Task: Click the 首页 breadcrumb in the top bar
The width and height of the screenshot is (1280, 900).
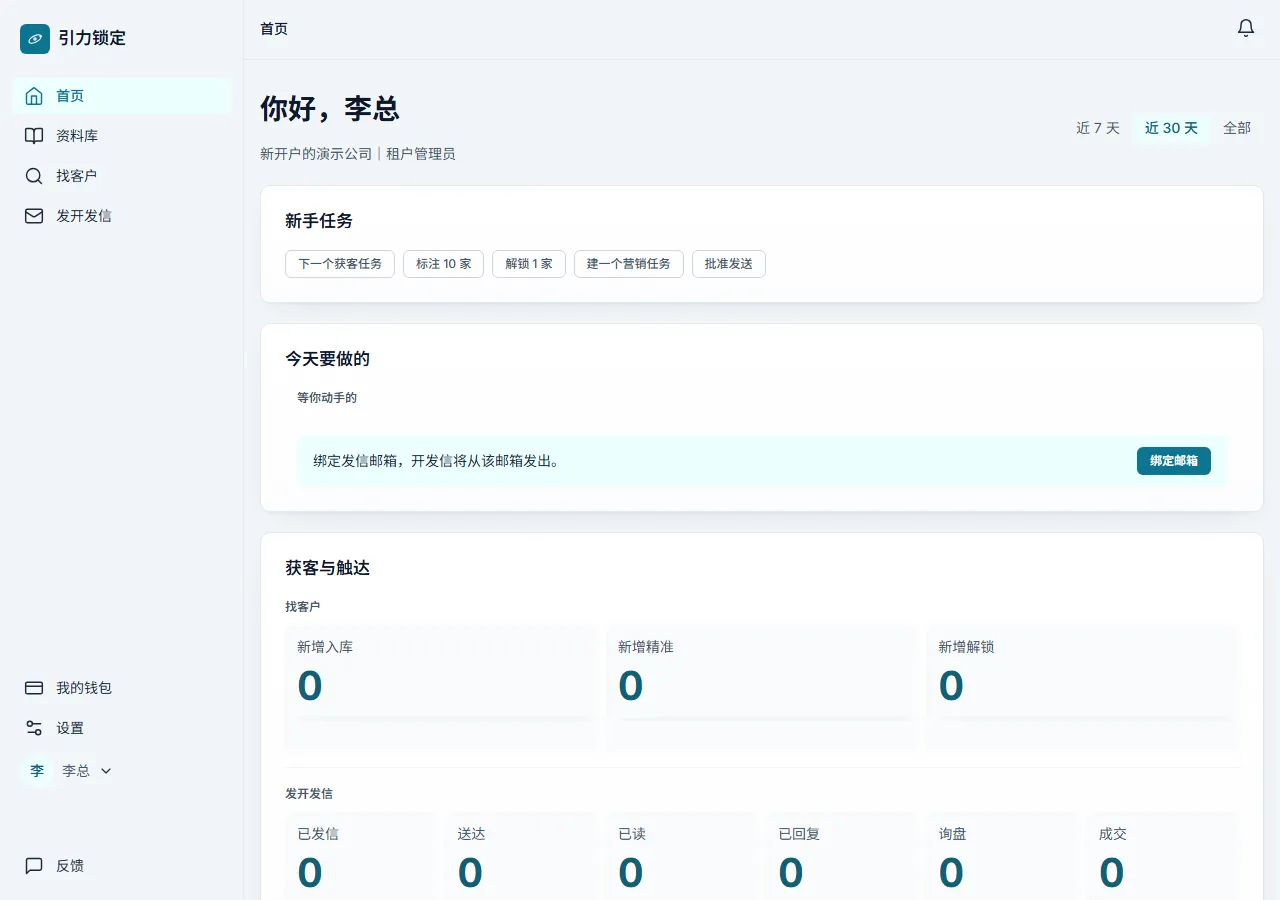Action: [274, 29]
